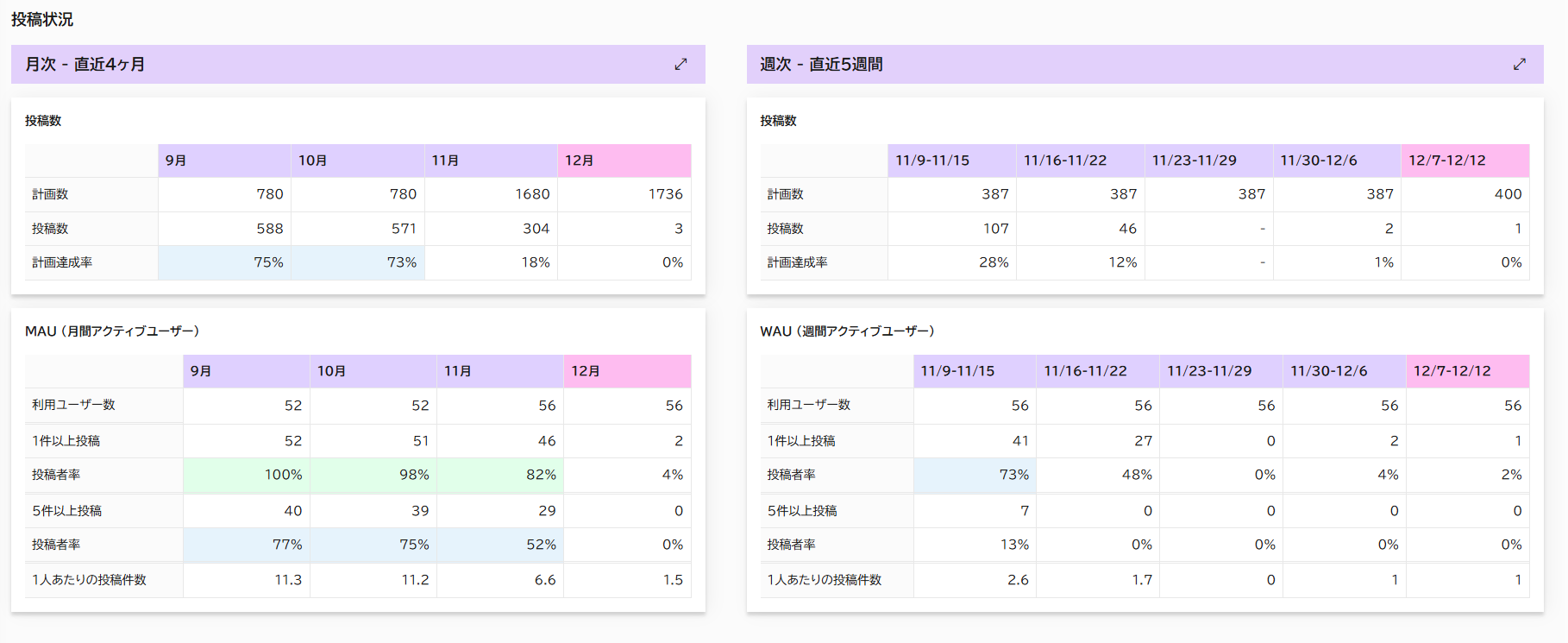
Task: Click the 9月 column header in MAU table
Action: 247,371
